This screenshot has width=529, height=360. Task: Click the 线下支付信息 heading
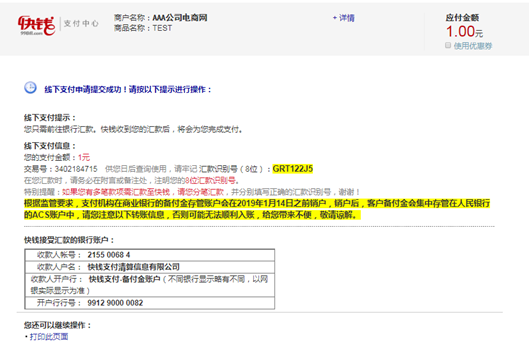coord(50,146)
